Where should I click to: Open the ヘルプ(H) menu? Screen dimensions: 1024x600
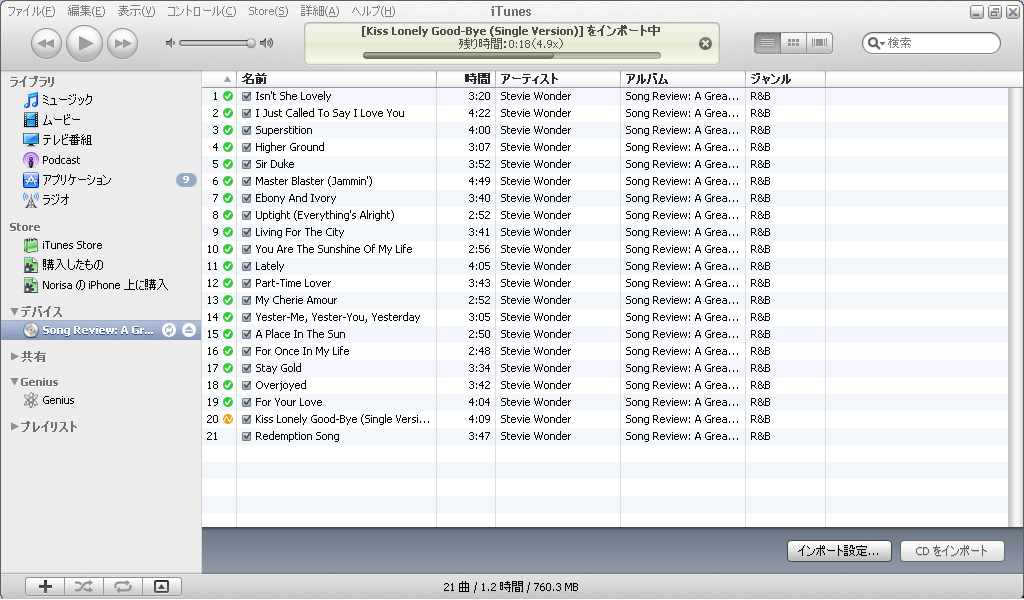pos(374,11)
